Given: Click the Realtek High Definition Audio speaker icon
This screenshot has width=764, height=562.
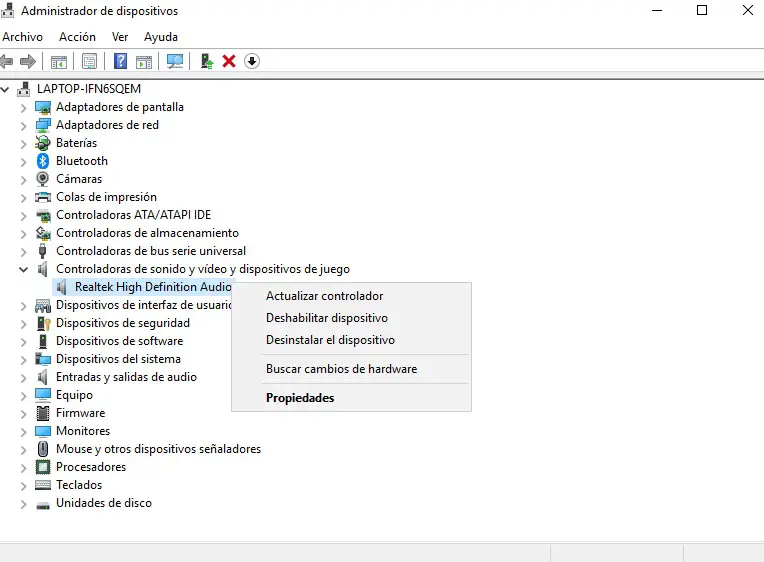Looking at the screenshot, I should pyautogui.click(x=61, y=287).
